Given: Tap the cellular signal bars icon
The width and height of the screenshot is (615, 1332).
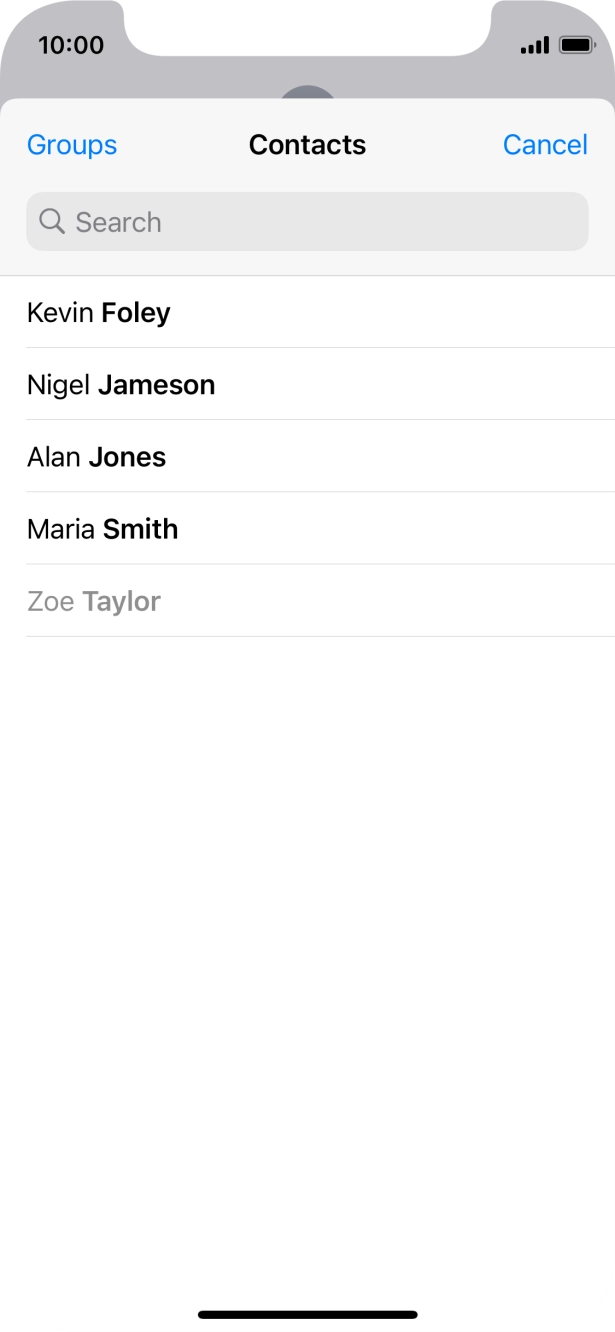Looking at the screenshot, I should 535,45.
